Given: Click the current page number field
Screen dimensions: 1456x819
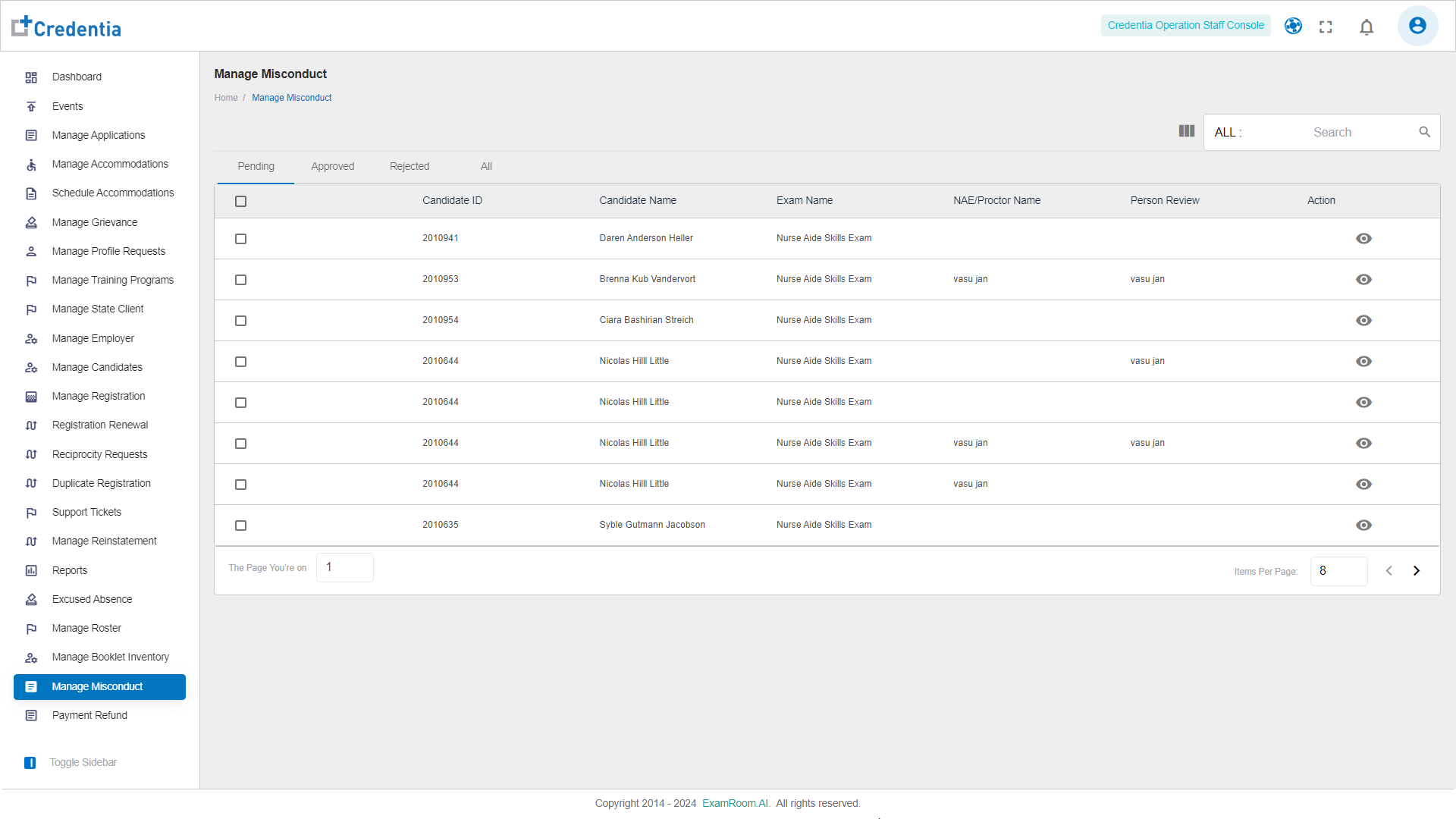Looking at the screenshot, I should [x=344, y=567].
